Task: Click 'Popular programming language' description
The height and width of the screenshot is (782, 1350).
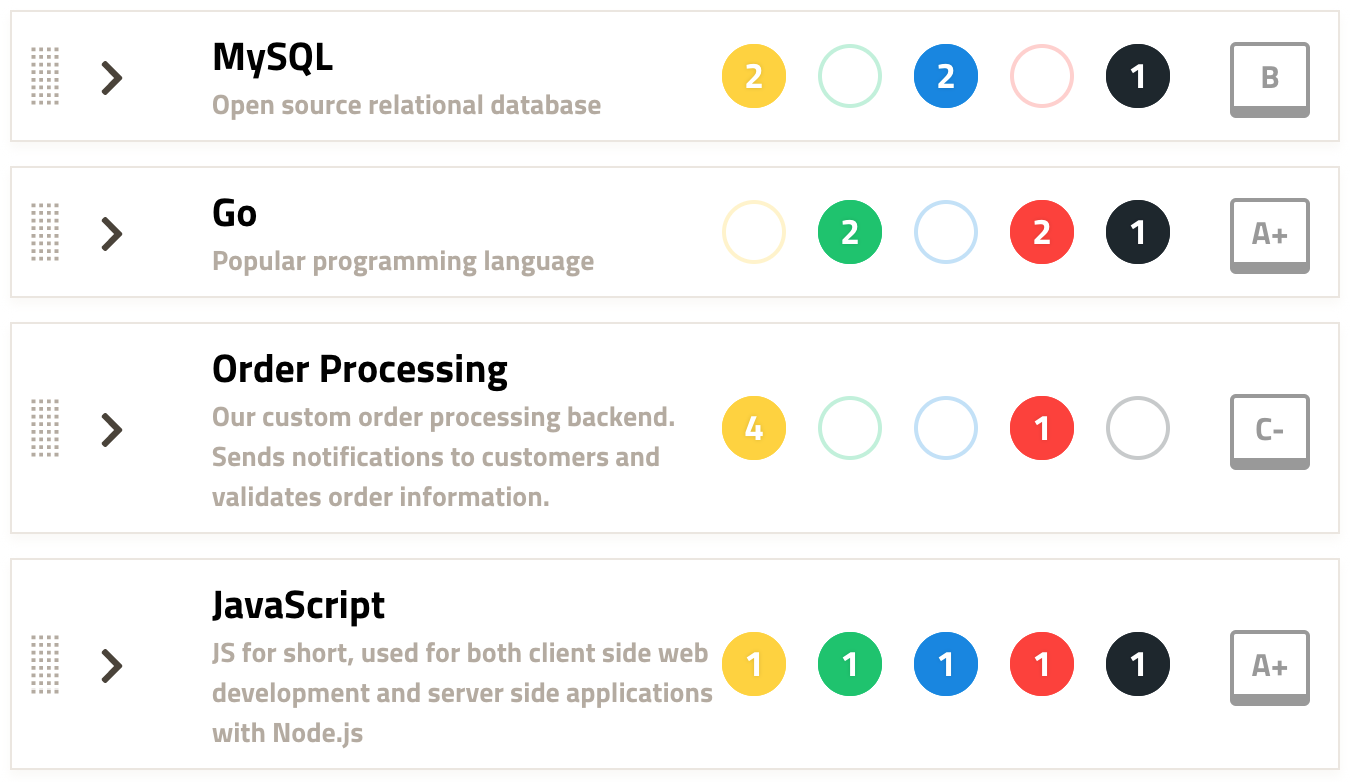Action: point(403,262)
